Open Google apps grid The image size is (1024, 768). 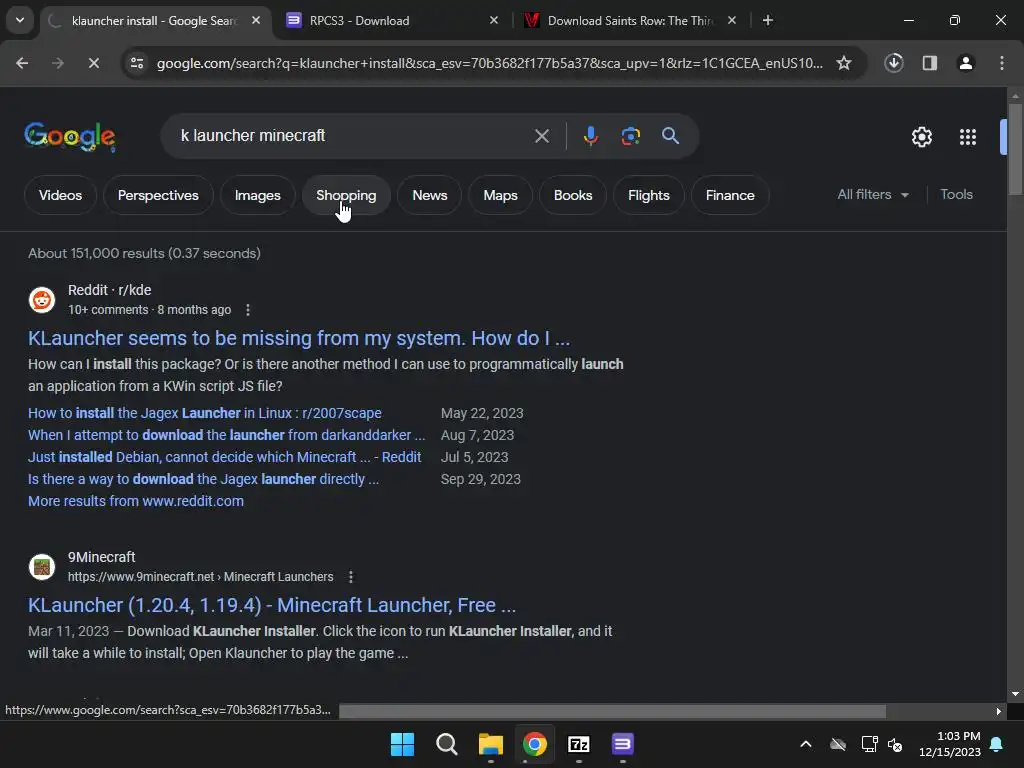tap(968, 137)
